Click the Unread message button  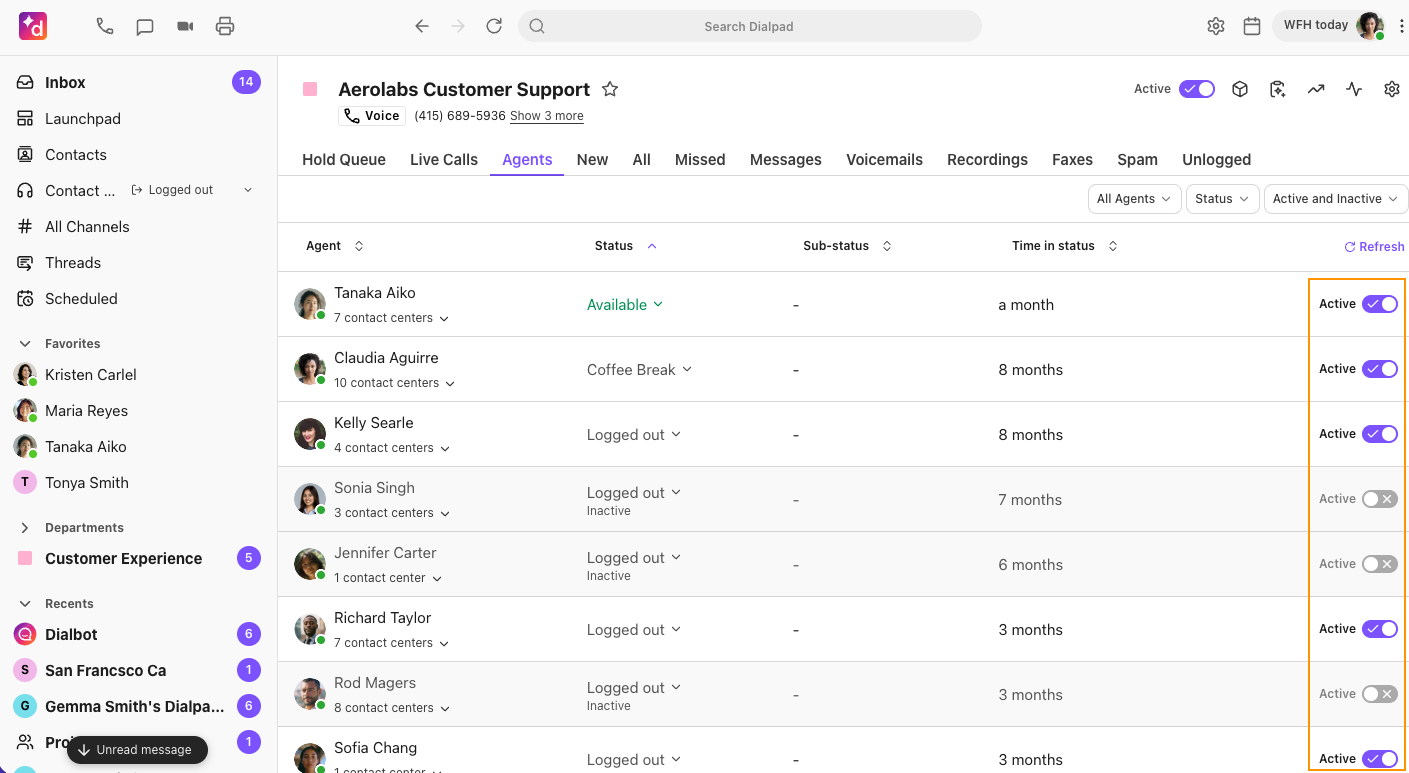137,750
